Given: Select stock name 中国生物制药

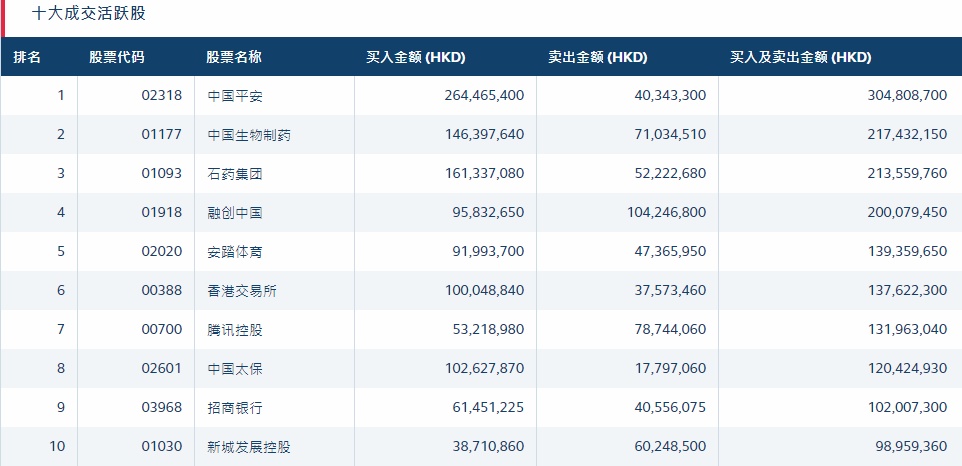Looking at the screenshot, I should (249, 135).
